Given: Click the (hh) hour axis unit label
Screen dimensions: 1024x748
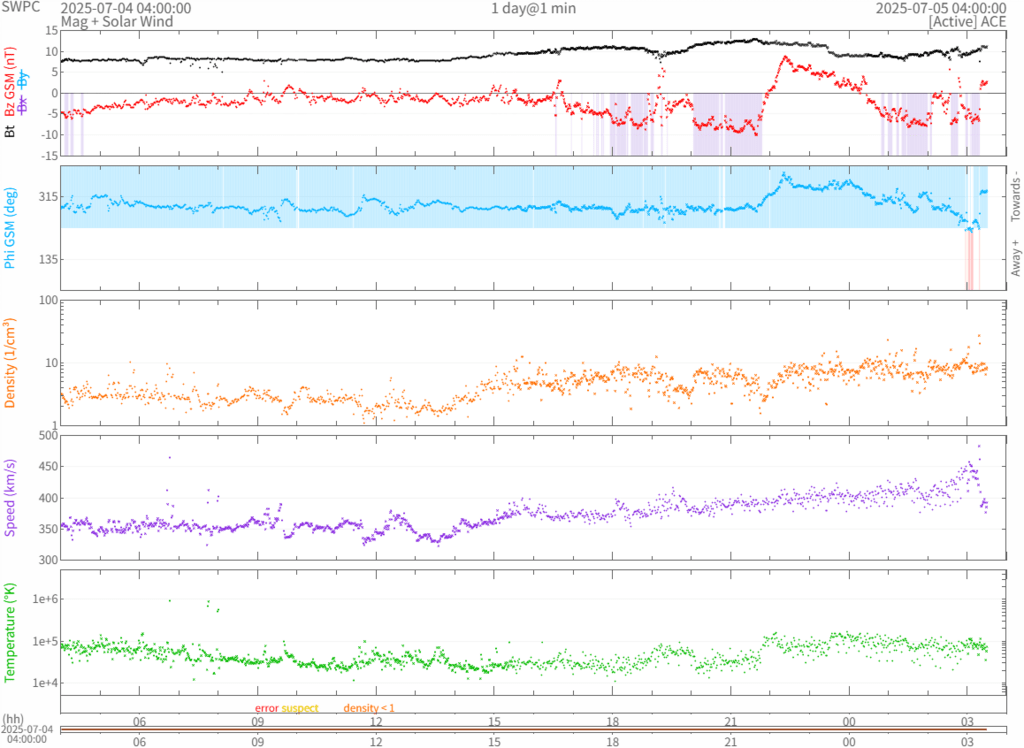Looking at the screenshot, I should click(x=14, y=719).
